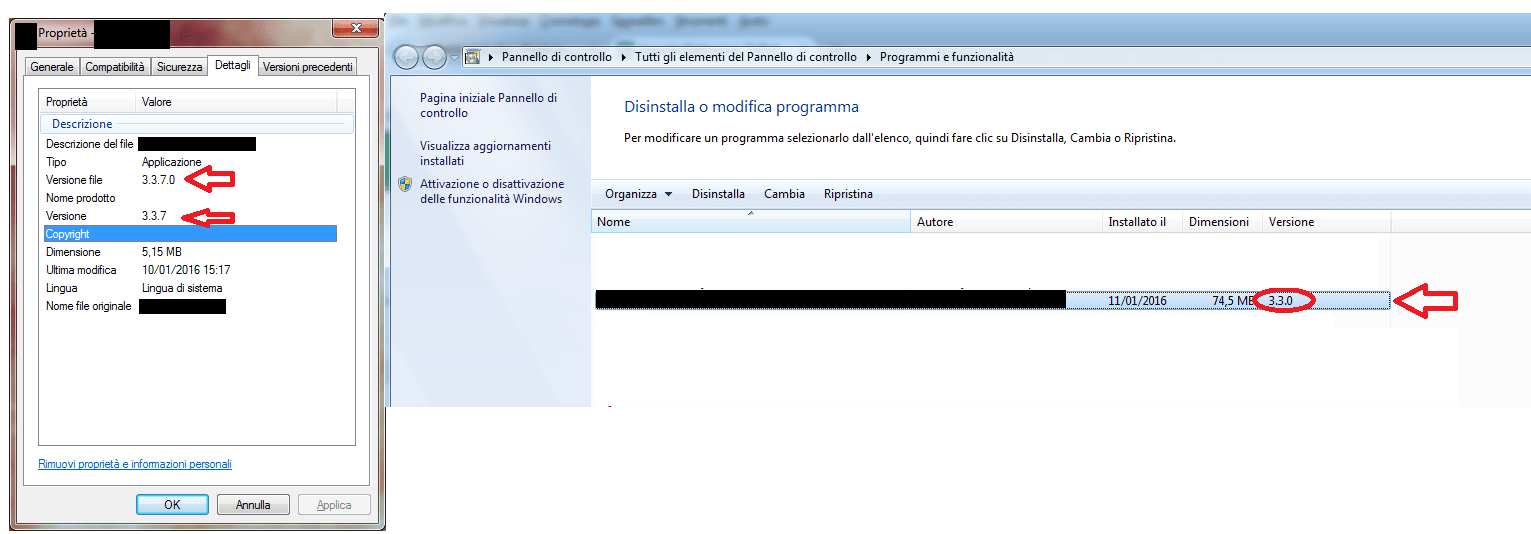
Task: Select Programmi e funzionalità breadcrumb
Action: (x=947, y=57)
